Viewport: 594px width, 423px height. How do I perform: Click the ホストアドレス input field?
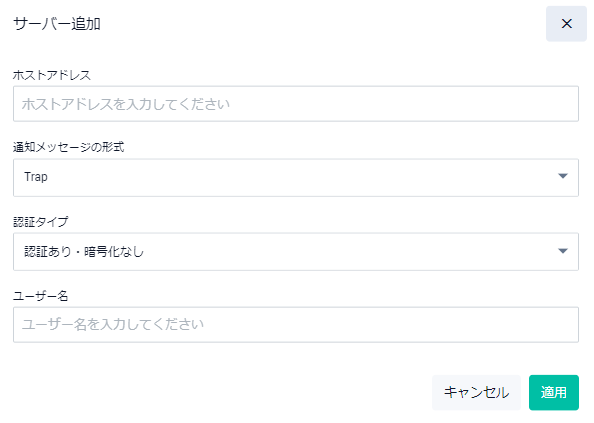296,104
